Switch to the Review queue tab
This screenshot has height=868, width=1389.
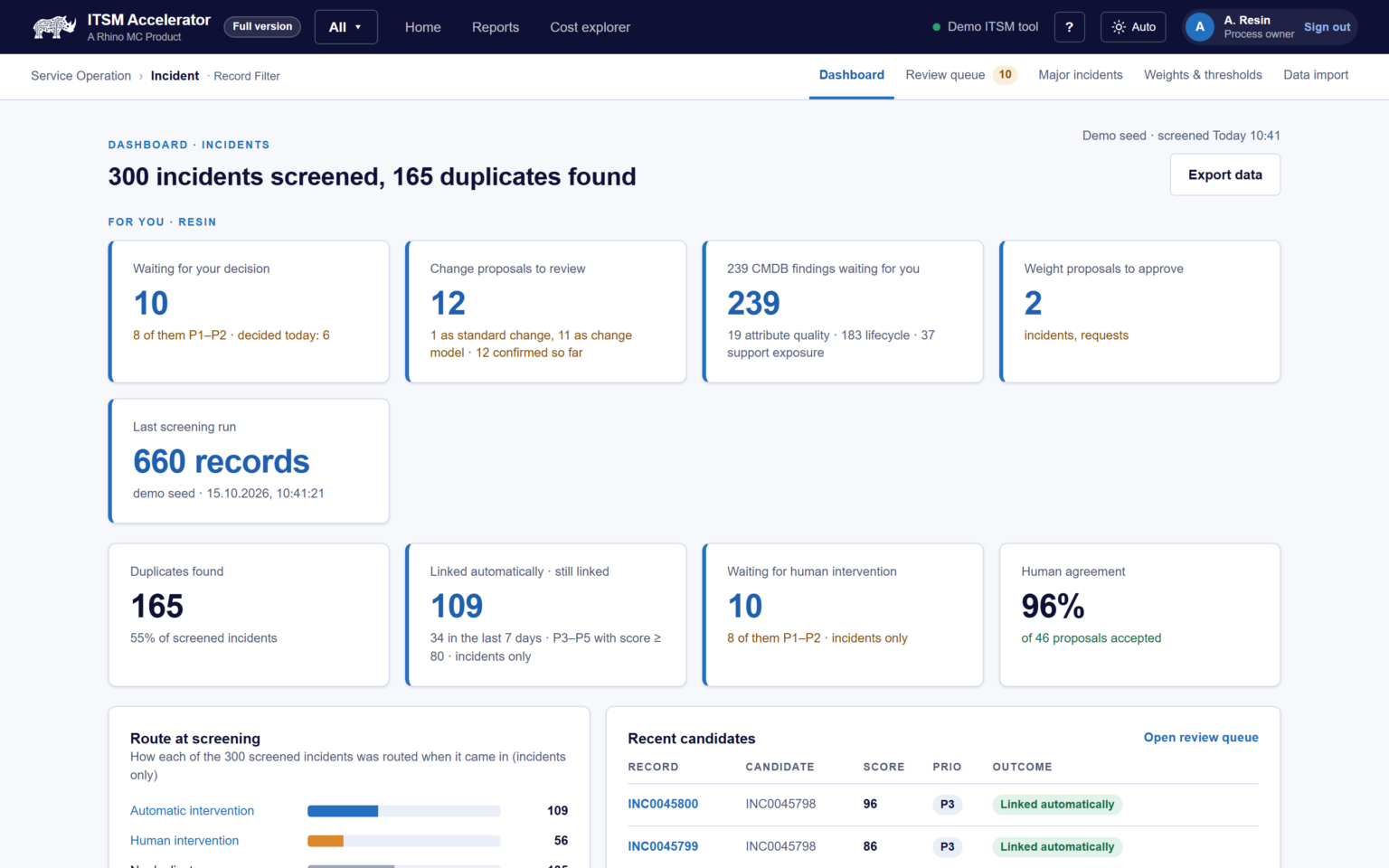pos(961,75)
